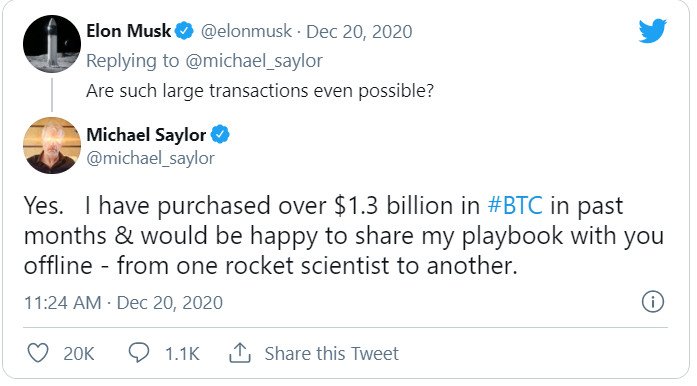Click the Elon Musk display name
This screenshot has height=386, width=697.
(x=128, y=31)
